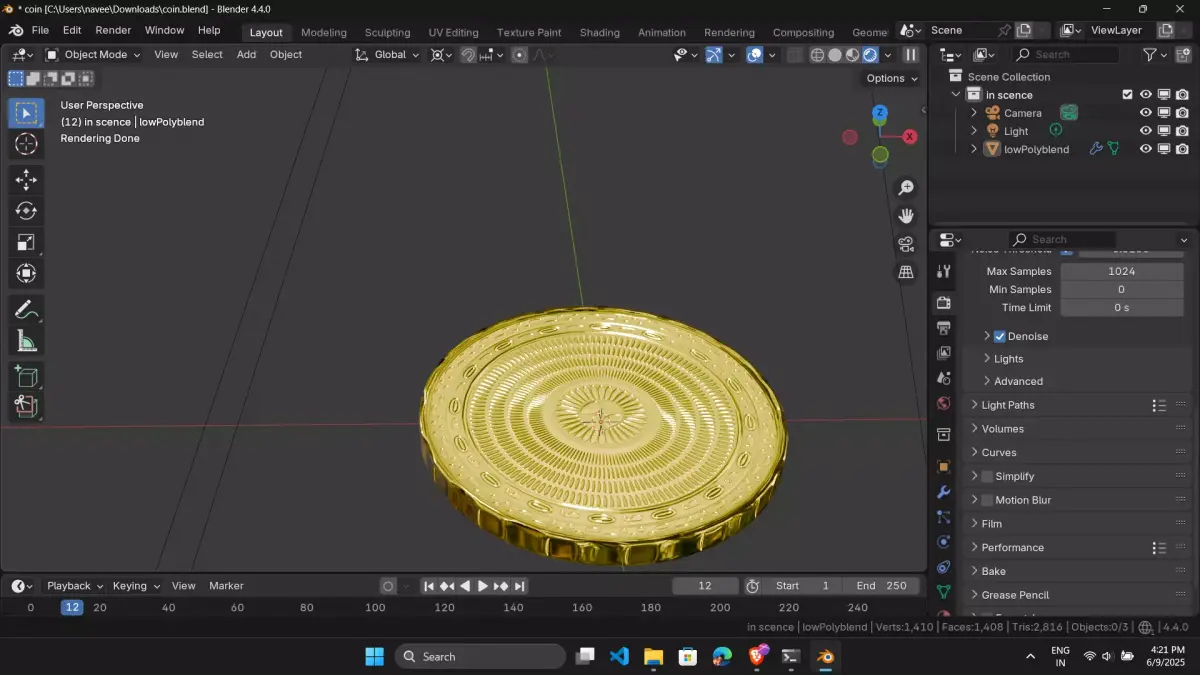The image size is (1200, 675).
Task: Pick the Add Cube tool
Action: (26, 377)
